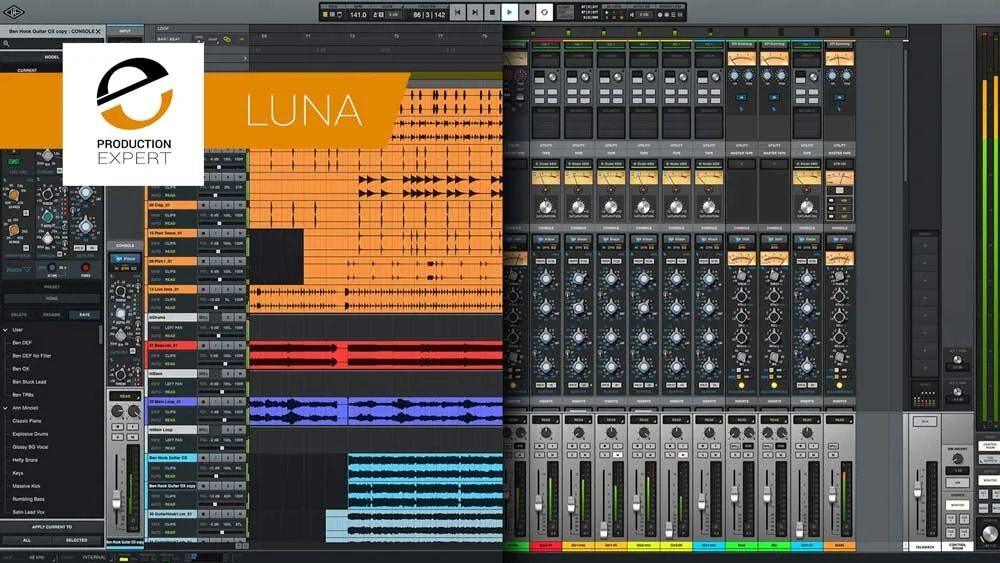
Task: Click the CONSOLE header on focus channel strip
Action: 125,245
